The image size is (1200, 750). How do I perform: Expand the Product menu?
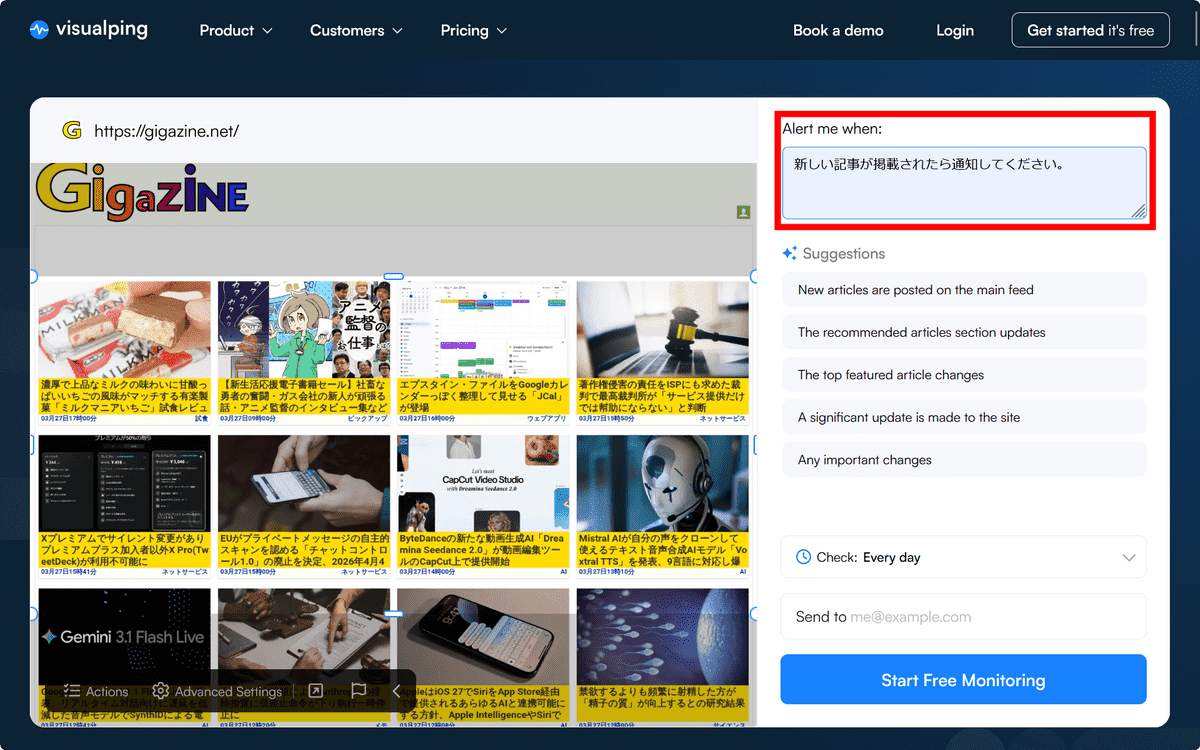[236, 30]
